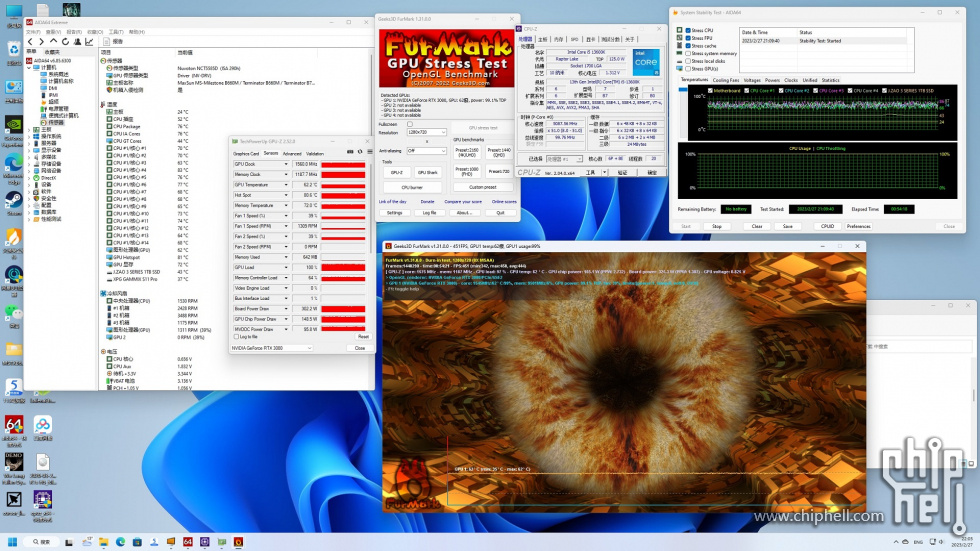Open the FurMark Anti-aliasing dropdown

426,151
